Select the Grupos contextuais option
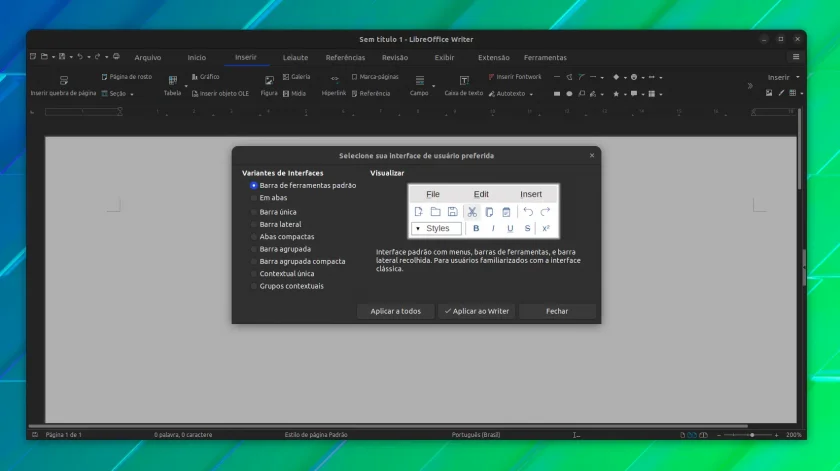Viewport: 840px width, 471px height. point(287,286)
